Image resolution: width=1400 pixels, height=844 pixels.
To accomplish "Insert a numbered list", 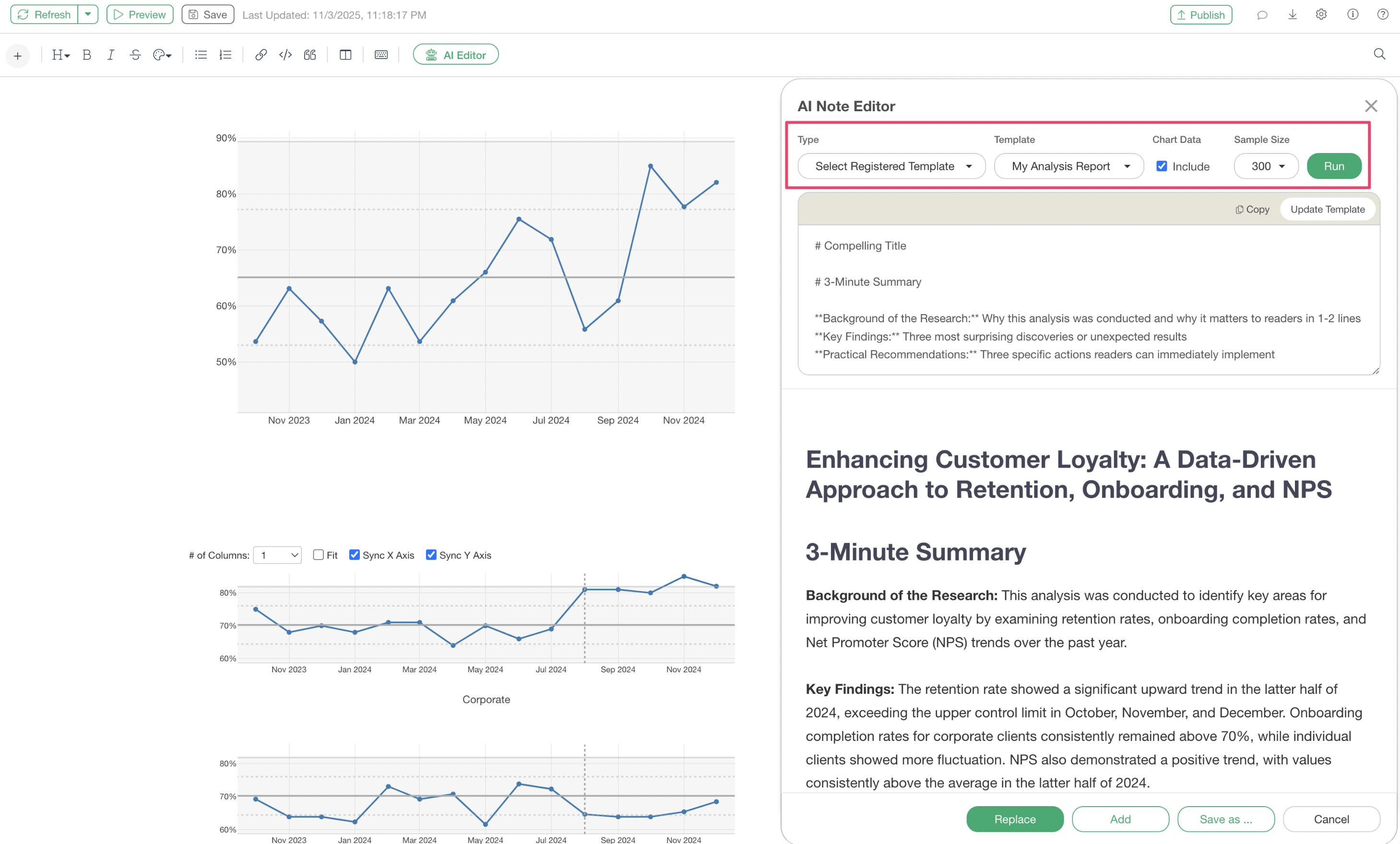I will coord(225,55).
